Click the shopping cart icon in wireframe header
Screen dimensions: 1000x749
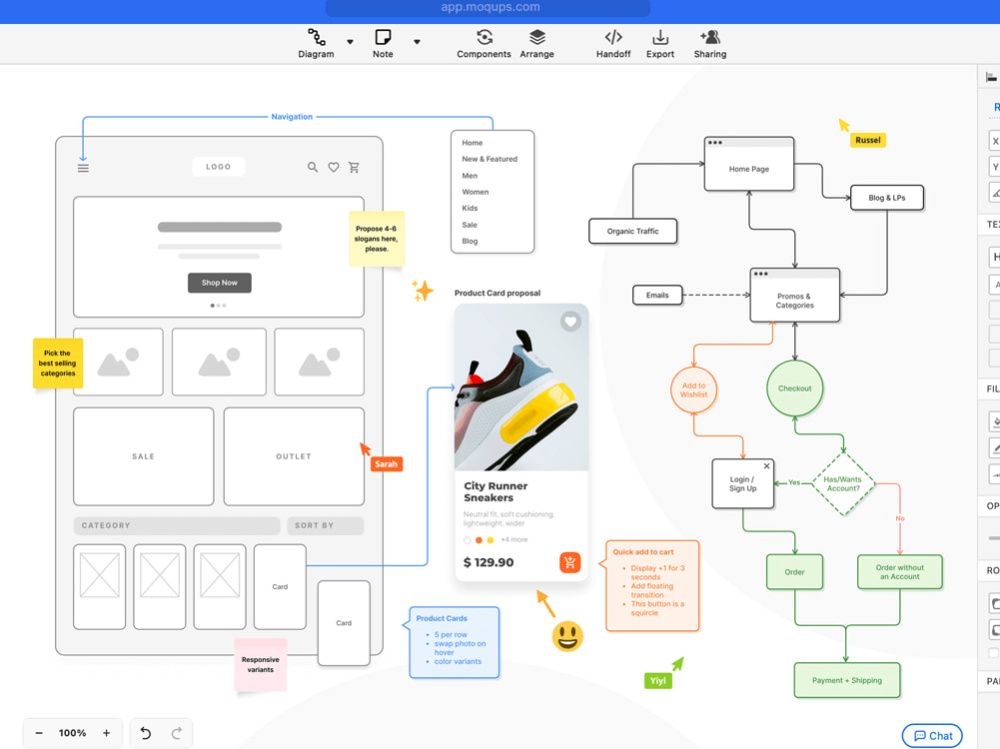pos(354,167)
